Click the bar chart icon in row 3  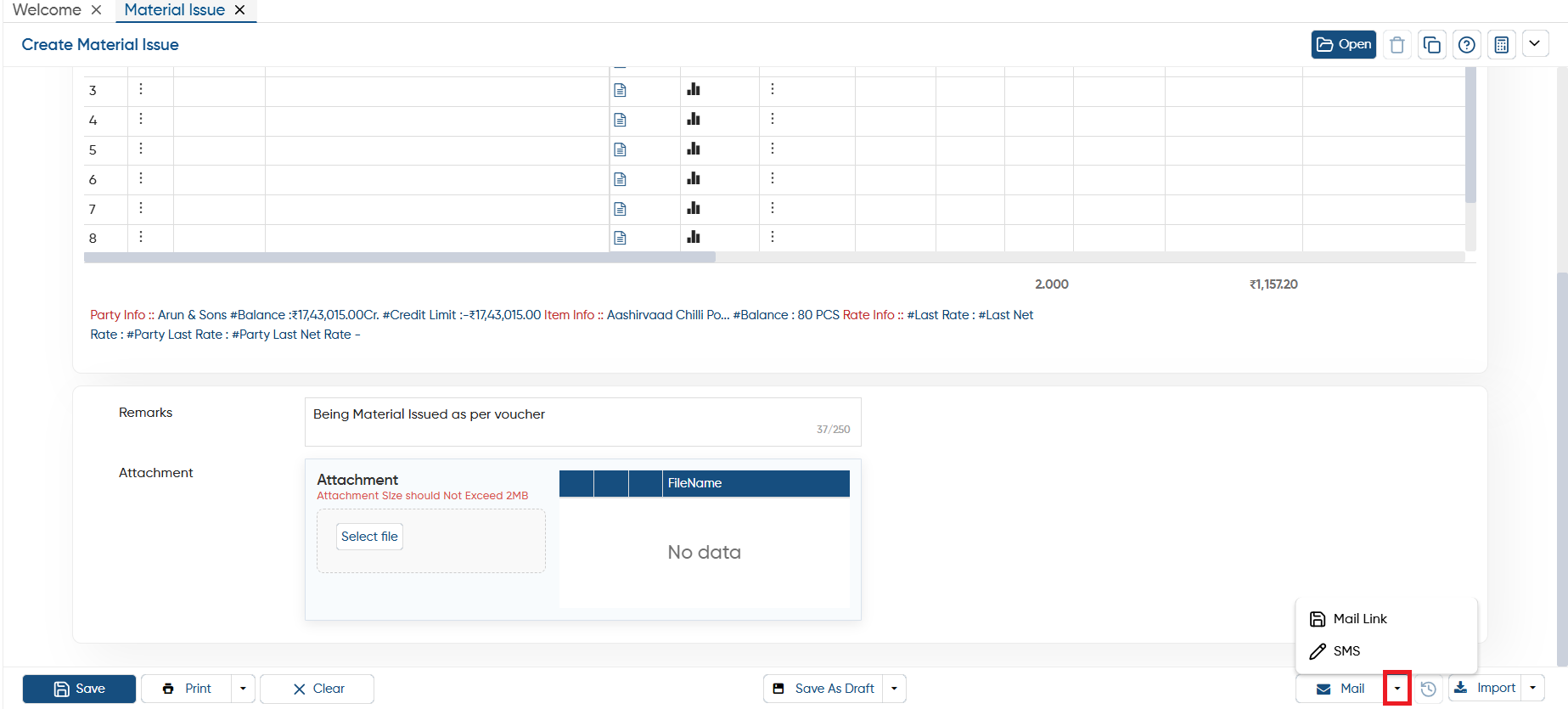(x=694, y=89)
